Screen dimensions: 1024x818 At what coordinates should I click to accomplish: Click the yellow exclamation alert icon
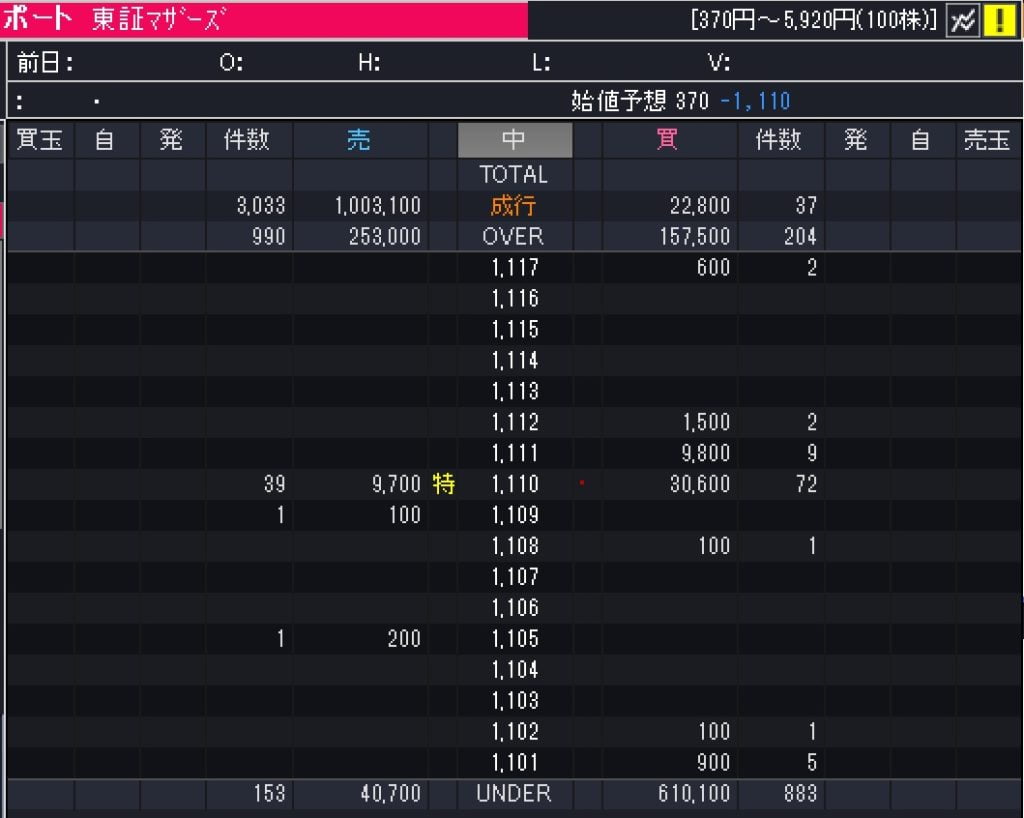pos(999,20)
